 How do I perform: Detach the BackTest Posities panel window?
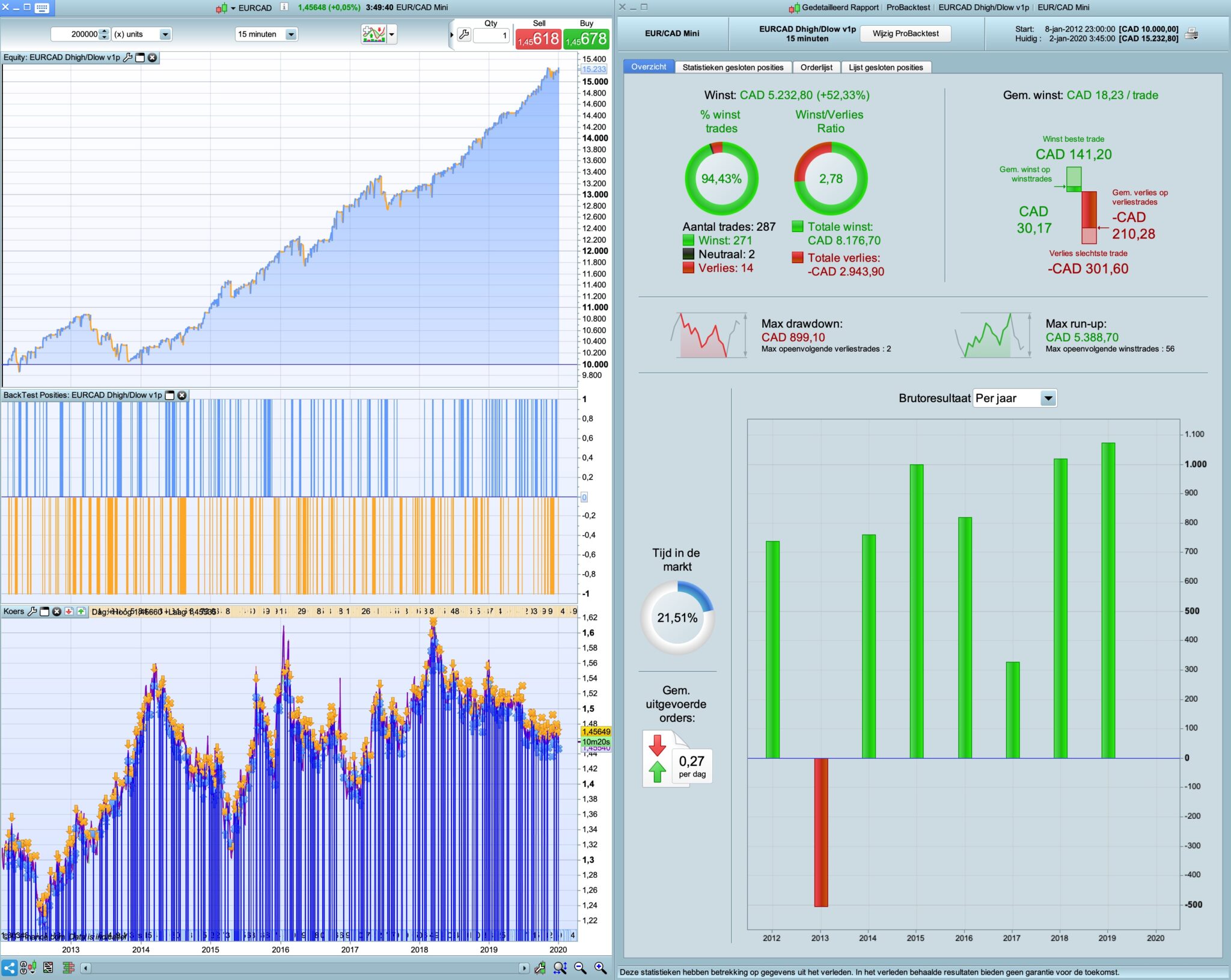170,395
